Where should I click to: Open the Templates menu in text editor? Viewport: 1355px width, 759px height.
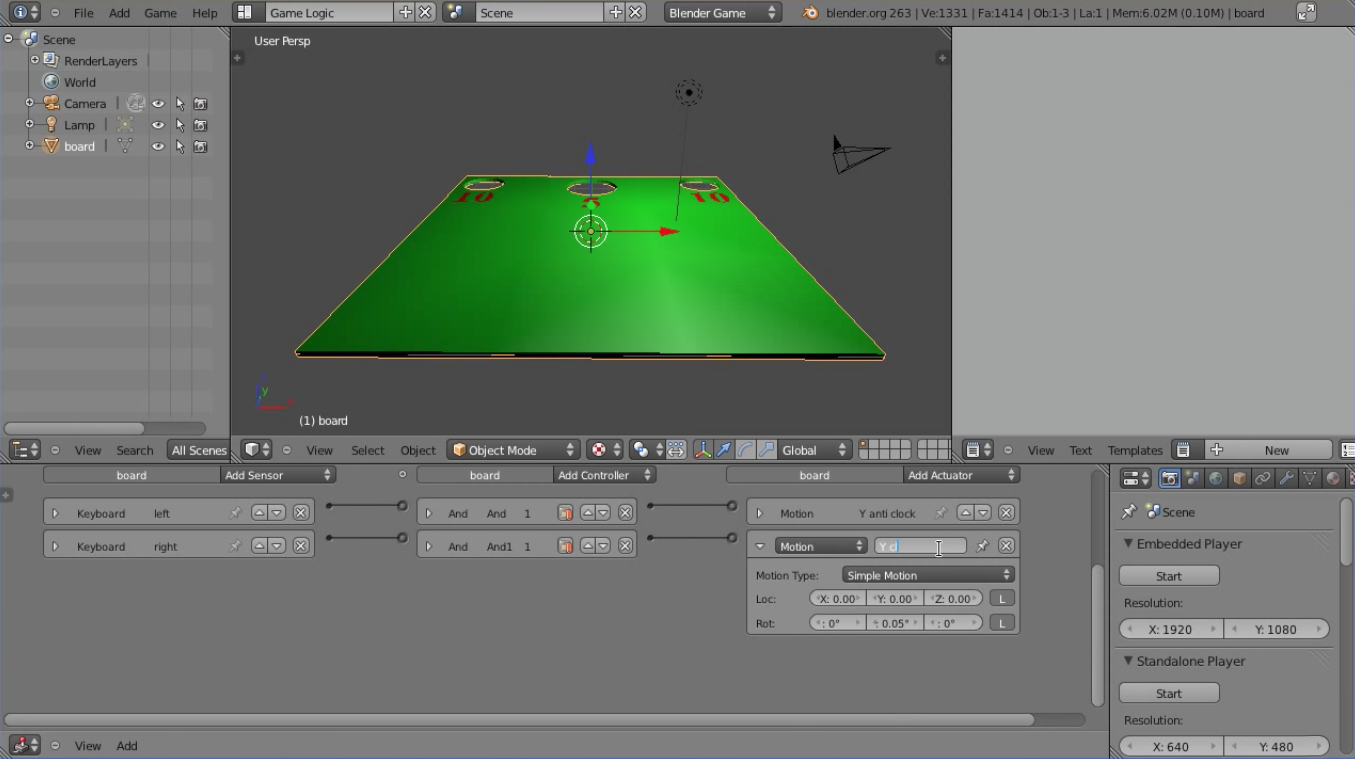1135,450
